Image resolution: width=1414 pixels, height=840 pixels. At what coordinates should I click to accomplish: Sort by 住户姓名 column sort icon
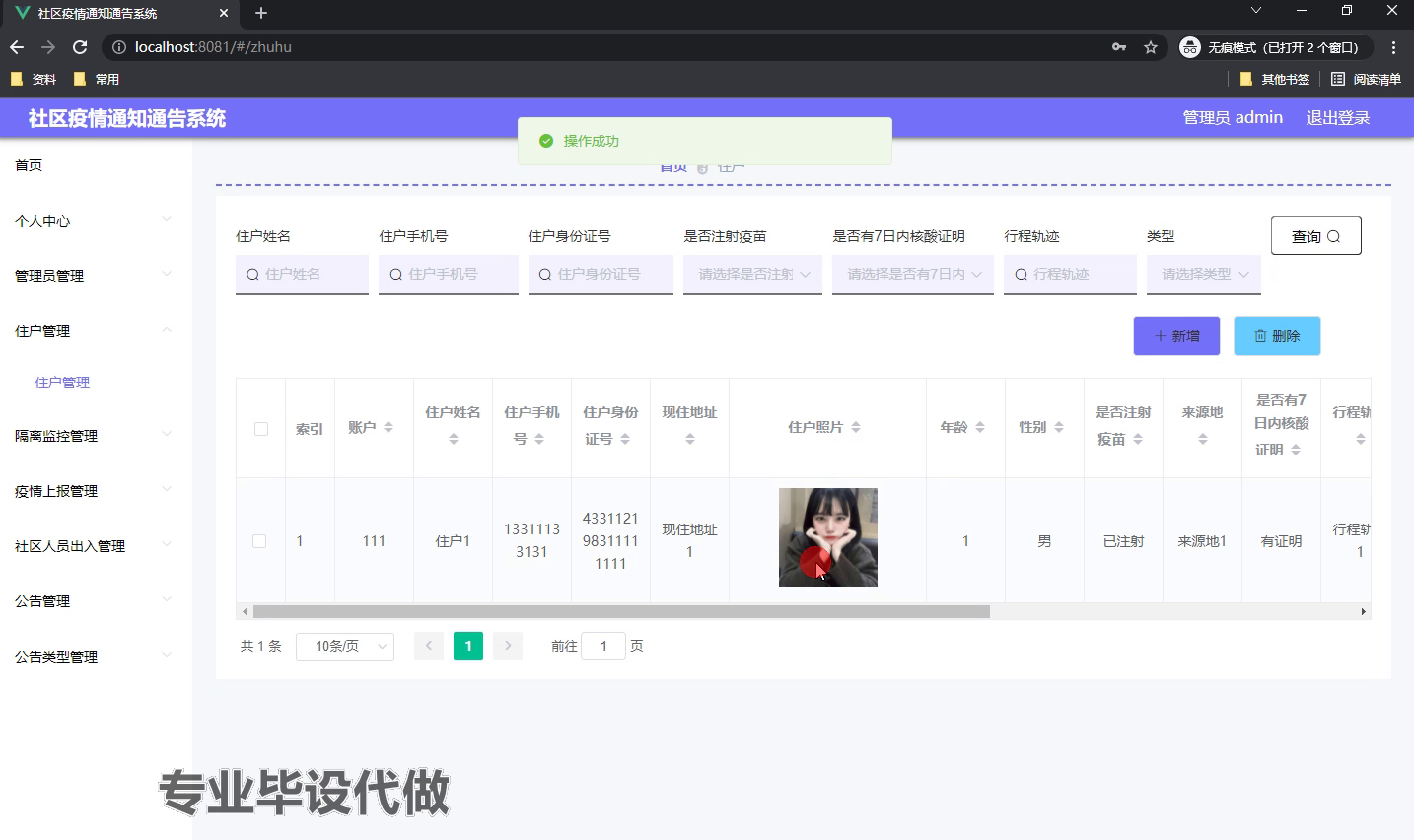click(454, 439)
